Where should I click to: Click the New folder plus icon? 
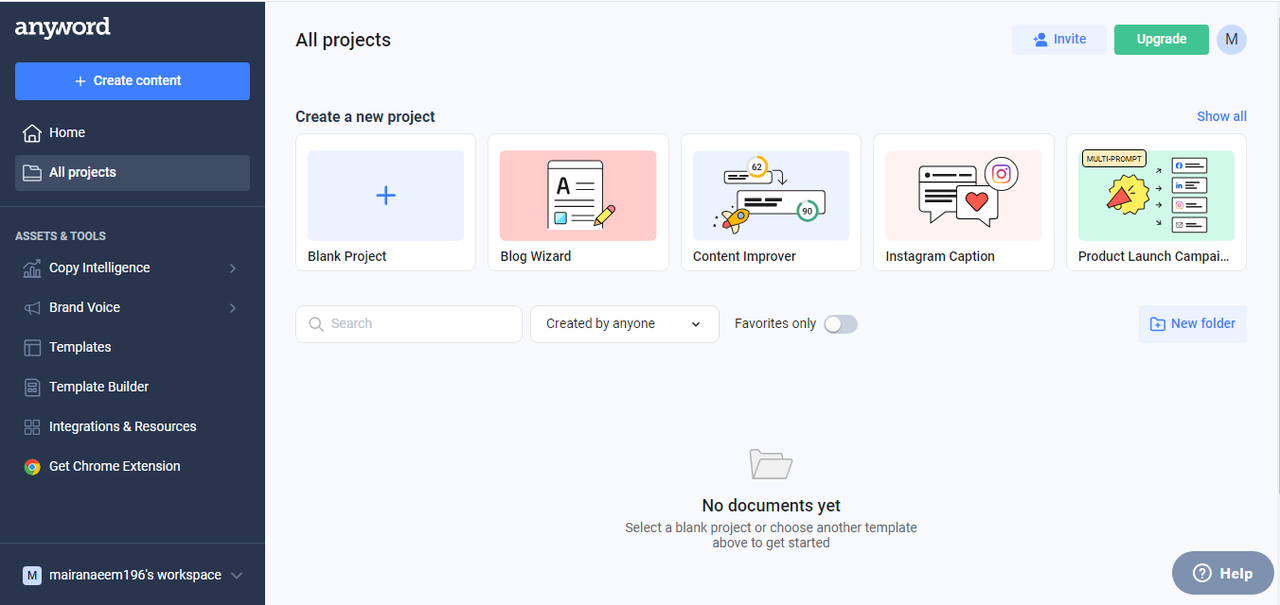[x=1157, y=324]
